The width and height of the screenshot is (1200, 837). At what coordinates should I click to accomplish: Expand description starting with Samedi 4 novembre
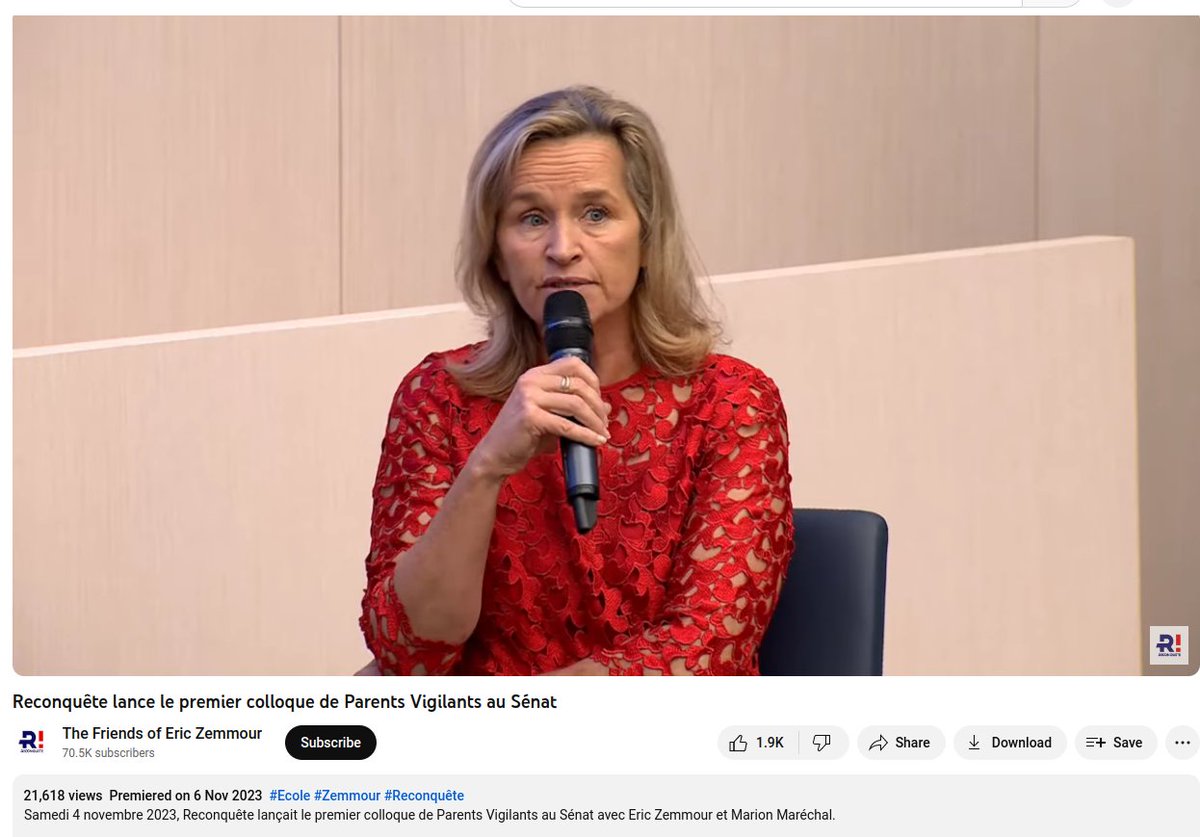429,815
